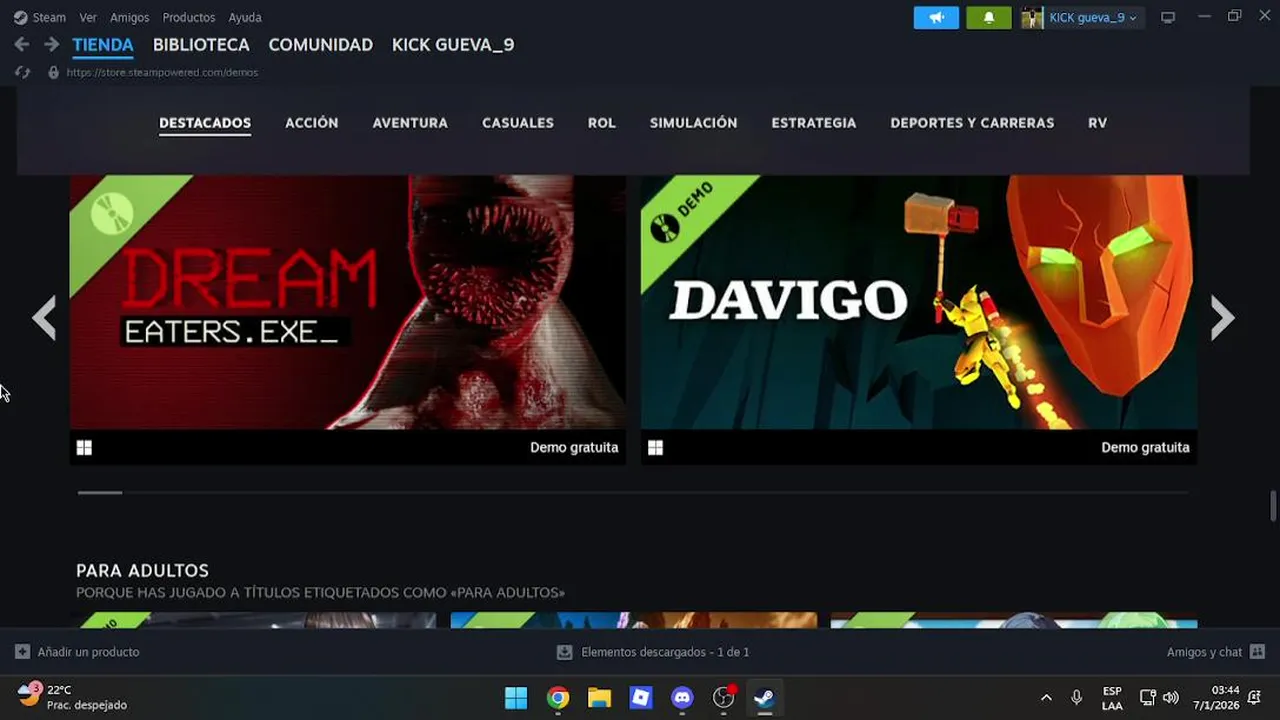
Task: Open the DAVIGO demo banner
Action: pyautogui.click(x=918, y=303)
